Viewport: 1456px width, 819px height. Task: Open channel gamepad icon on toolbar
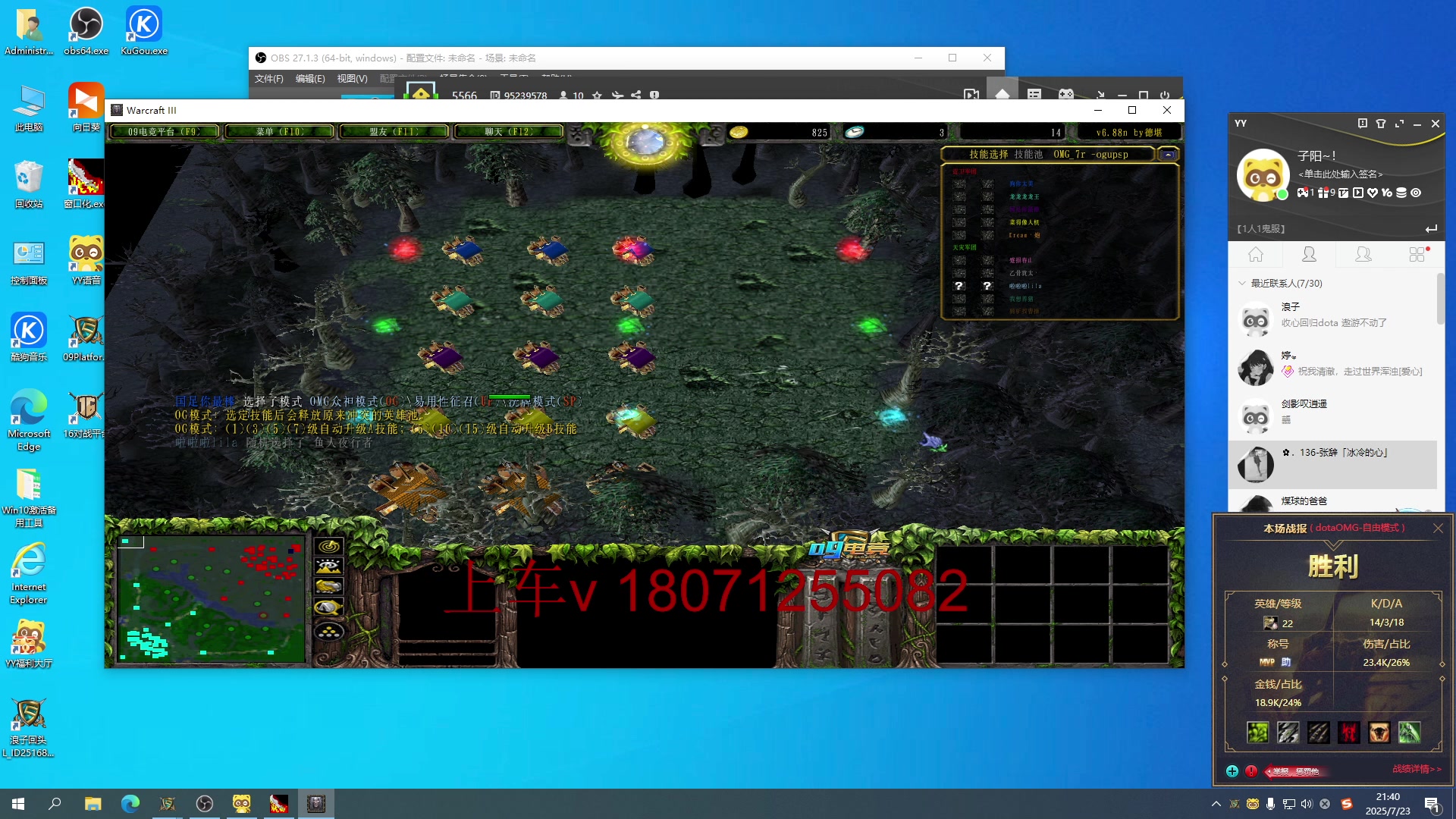click(x=1066, y=95)
